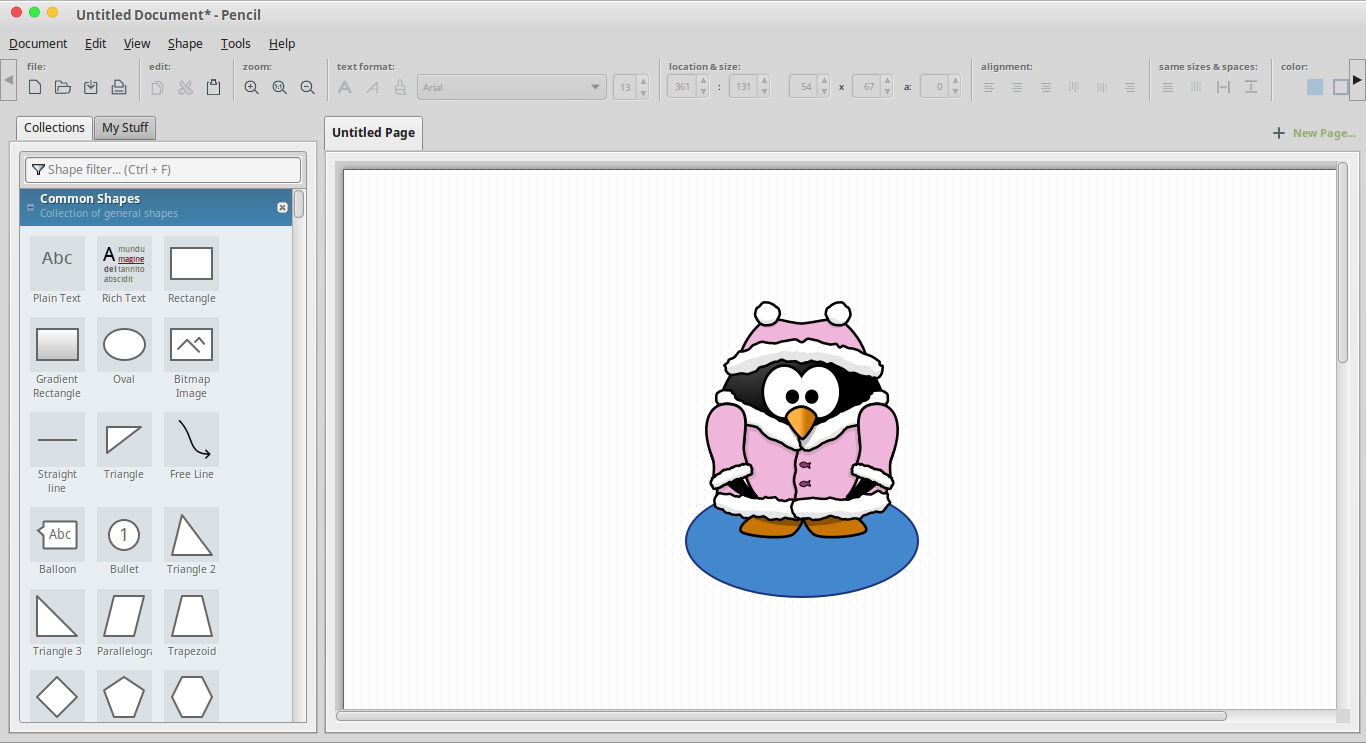Open the Help menu
This screenshot has height=743, width=1366.
pyautogui.click(x=282, y=44)
